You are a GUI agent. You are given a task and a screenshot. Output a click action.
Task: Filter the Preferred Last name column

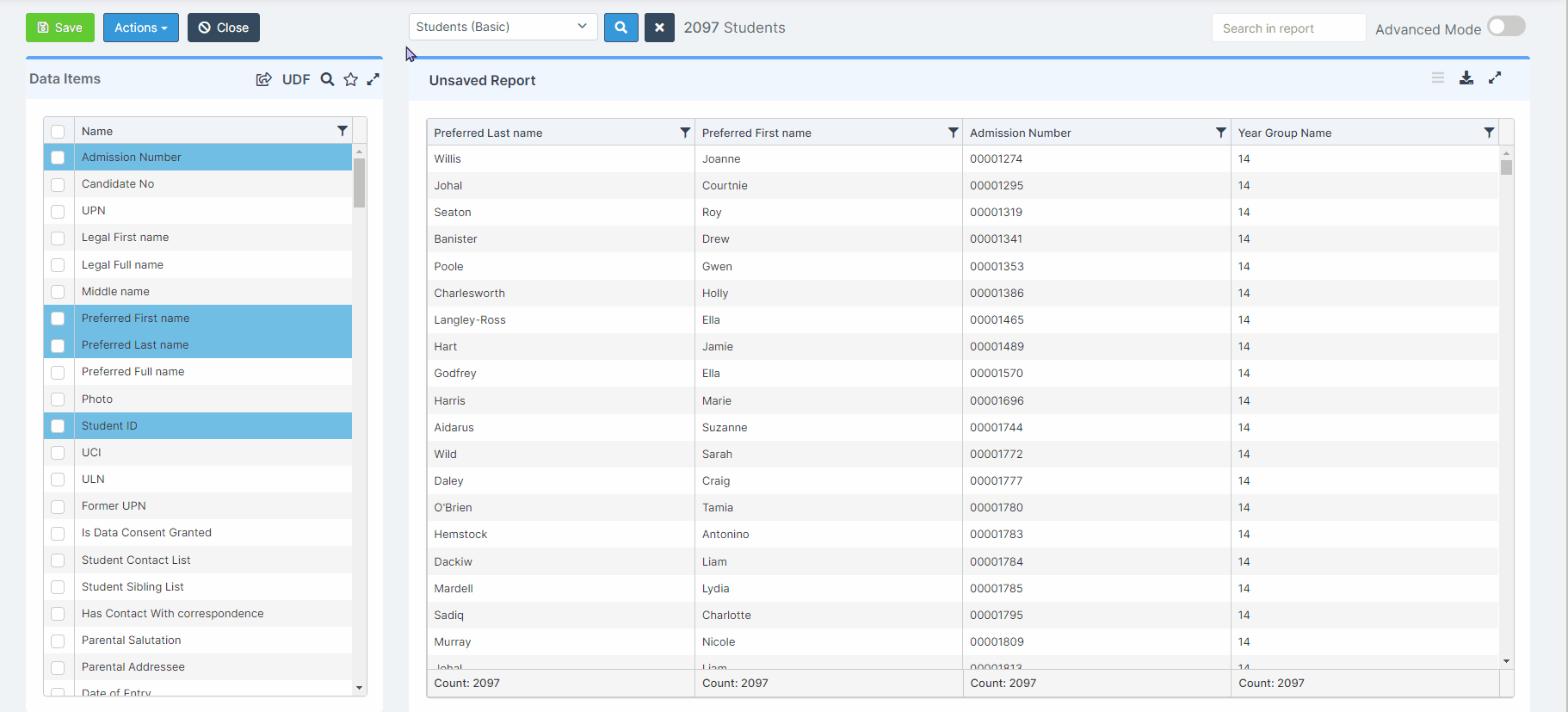pyautogui.click(x=685, y=133)
